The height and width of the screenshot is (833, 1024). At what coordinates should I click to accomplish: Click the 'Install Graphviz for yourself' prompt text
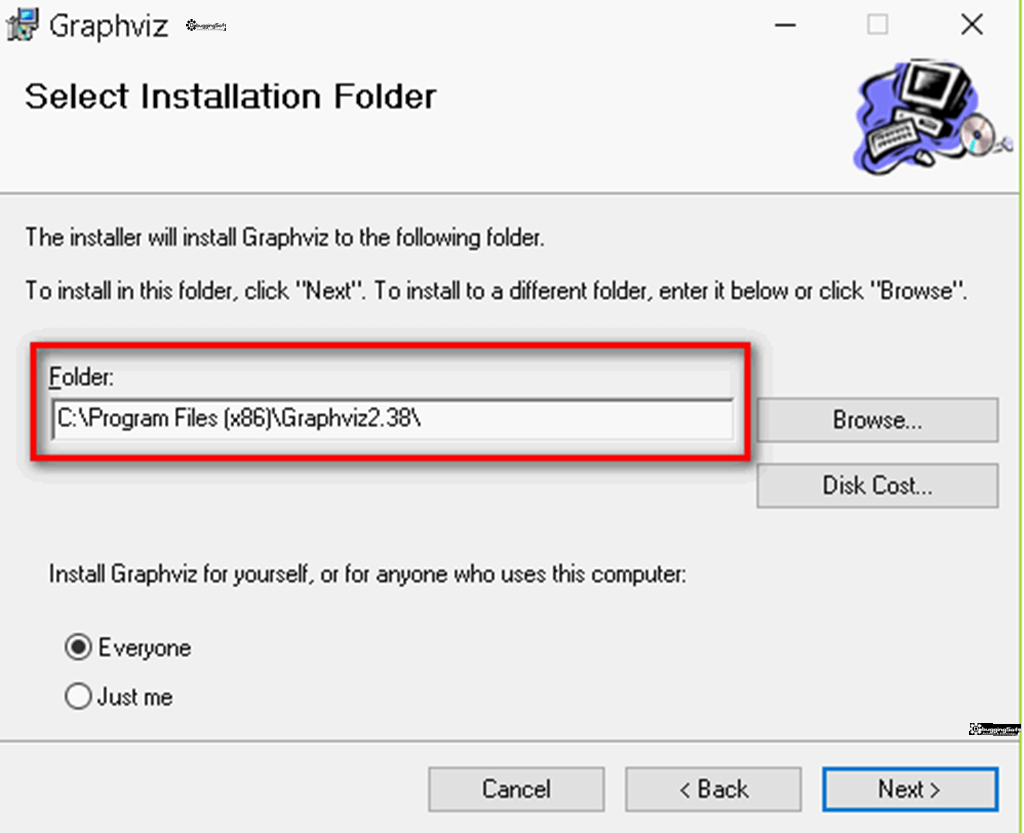[367, 574]
